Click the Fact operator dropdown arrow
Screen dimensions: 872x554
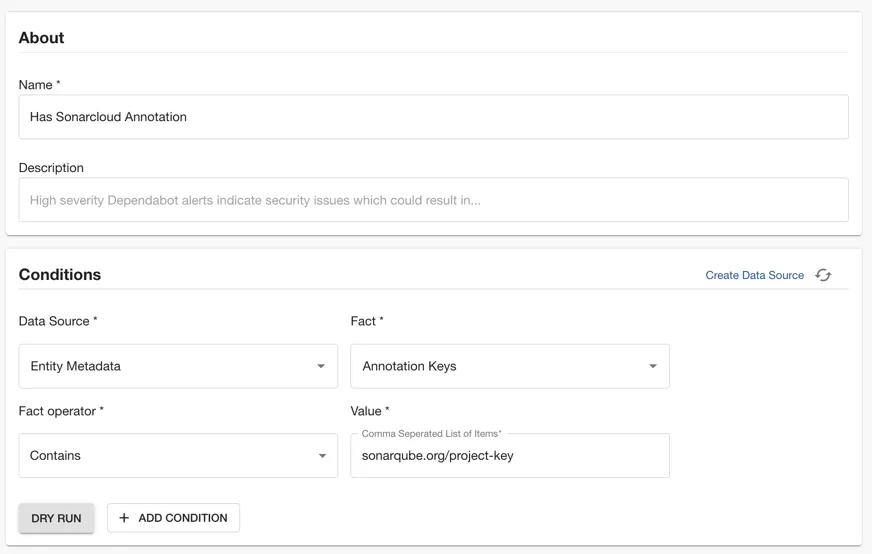pyautogui.click(x=322, y=456)
